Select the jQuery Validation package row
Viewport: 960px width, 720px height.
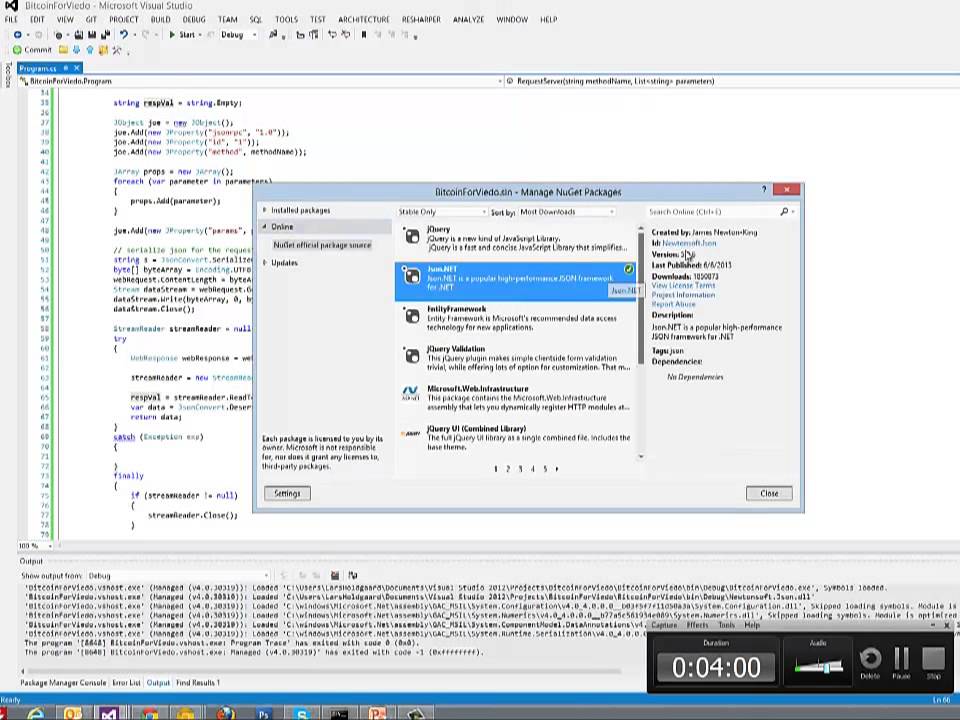point(516,358)
